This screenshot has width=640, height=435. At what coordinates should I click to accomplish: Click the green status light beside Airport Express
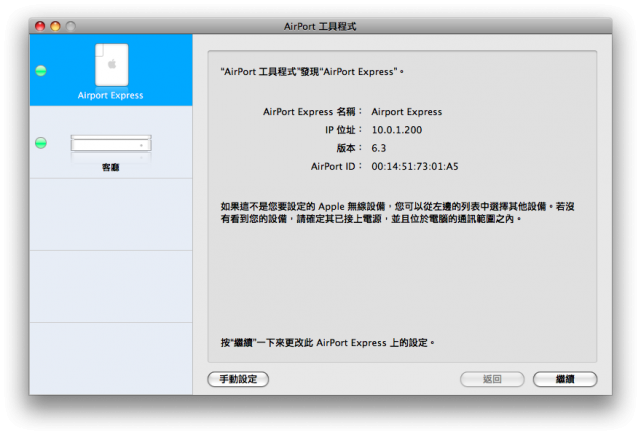pyautogui.click(x=41, y=71)
